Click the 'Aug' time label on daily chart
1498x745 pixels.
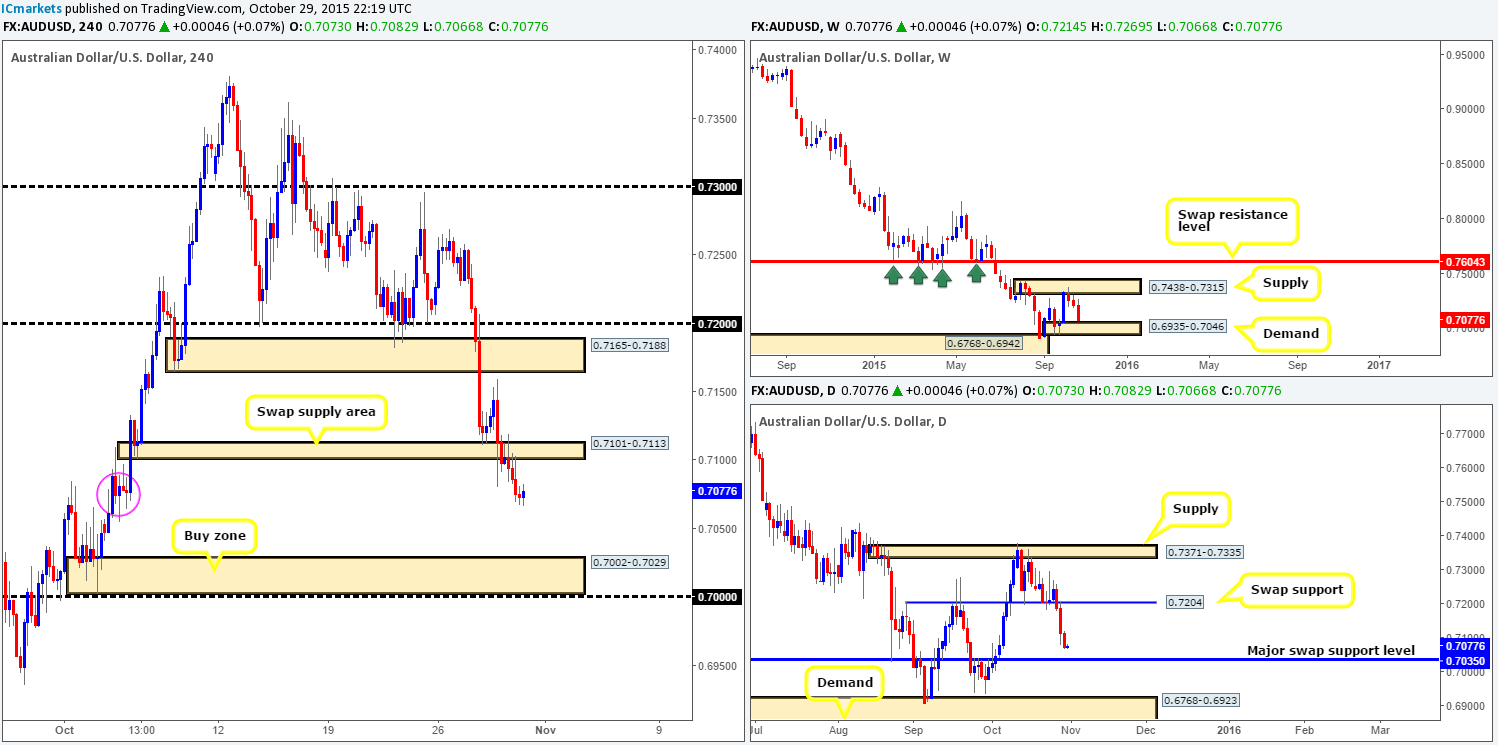tap(839, 729)
